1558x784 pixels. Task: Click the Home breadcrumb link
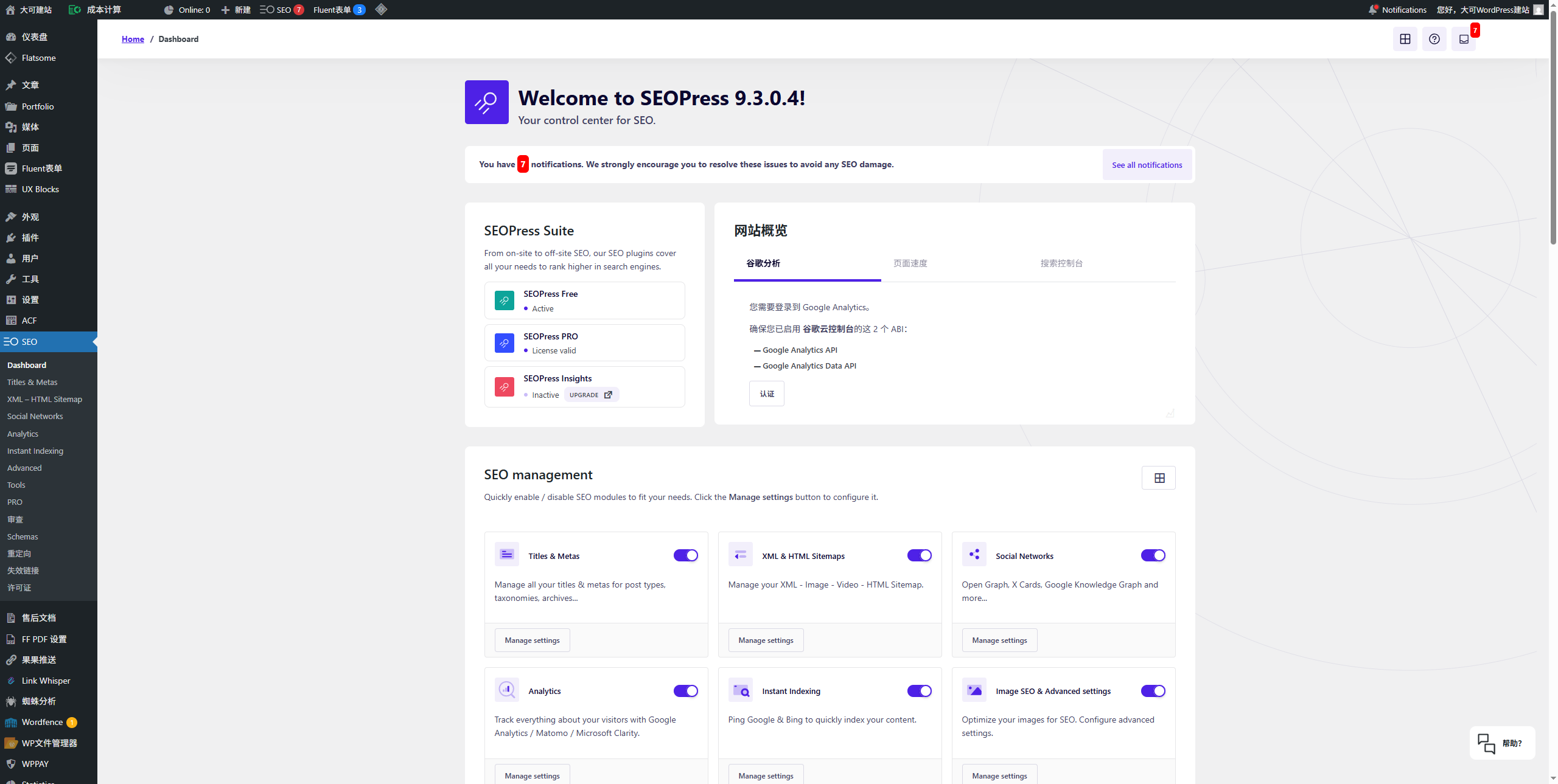coord(133,39)
